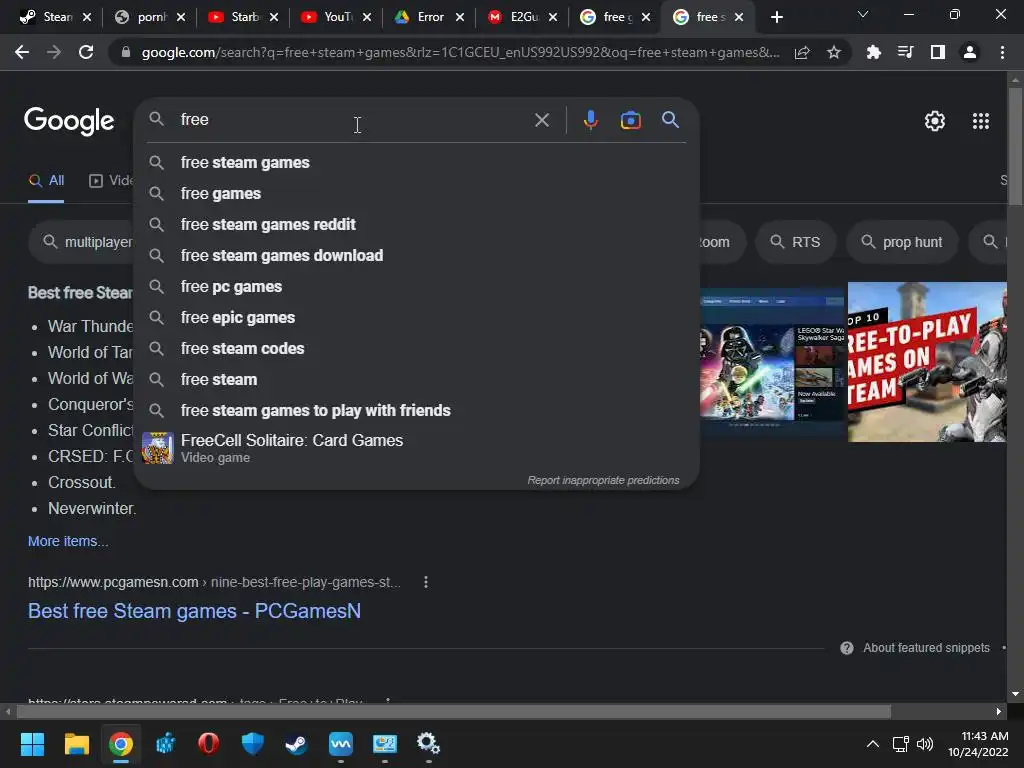Screen dimensions: 1024x768
Task: Click in the Google search text field
Action: tap(353, 120)
